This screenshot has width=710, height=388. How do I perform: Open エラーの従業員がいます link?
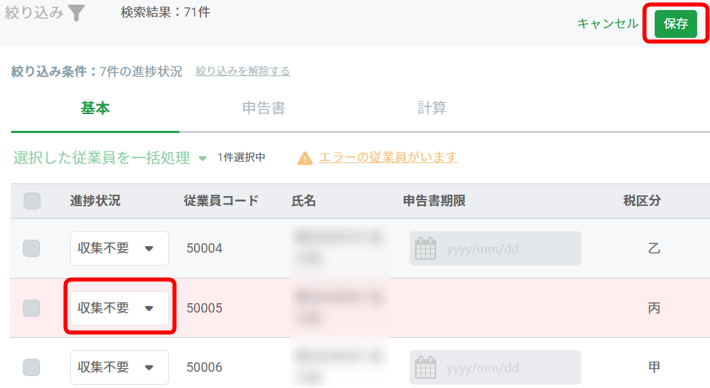(x=388, y=158)
